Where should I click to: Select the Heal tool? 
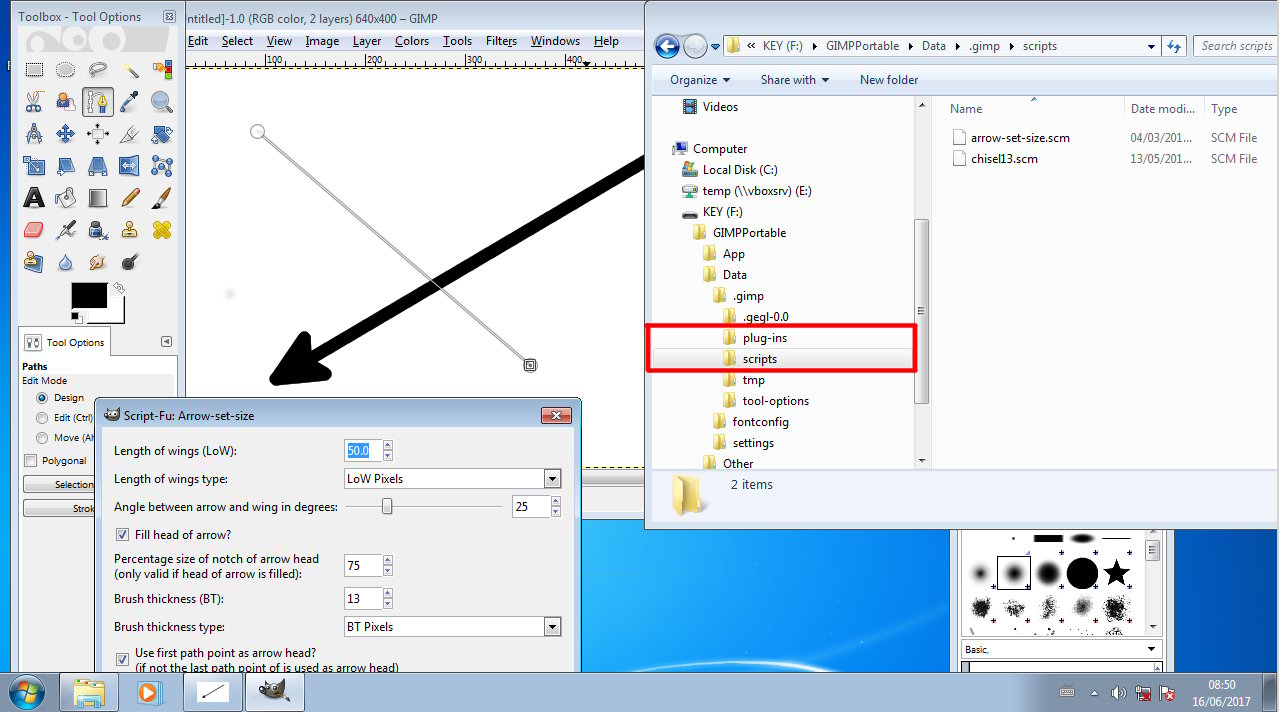[x=162, y=230]
